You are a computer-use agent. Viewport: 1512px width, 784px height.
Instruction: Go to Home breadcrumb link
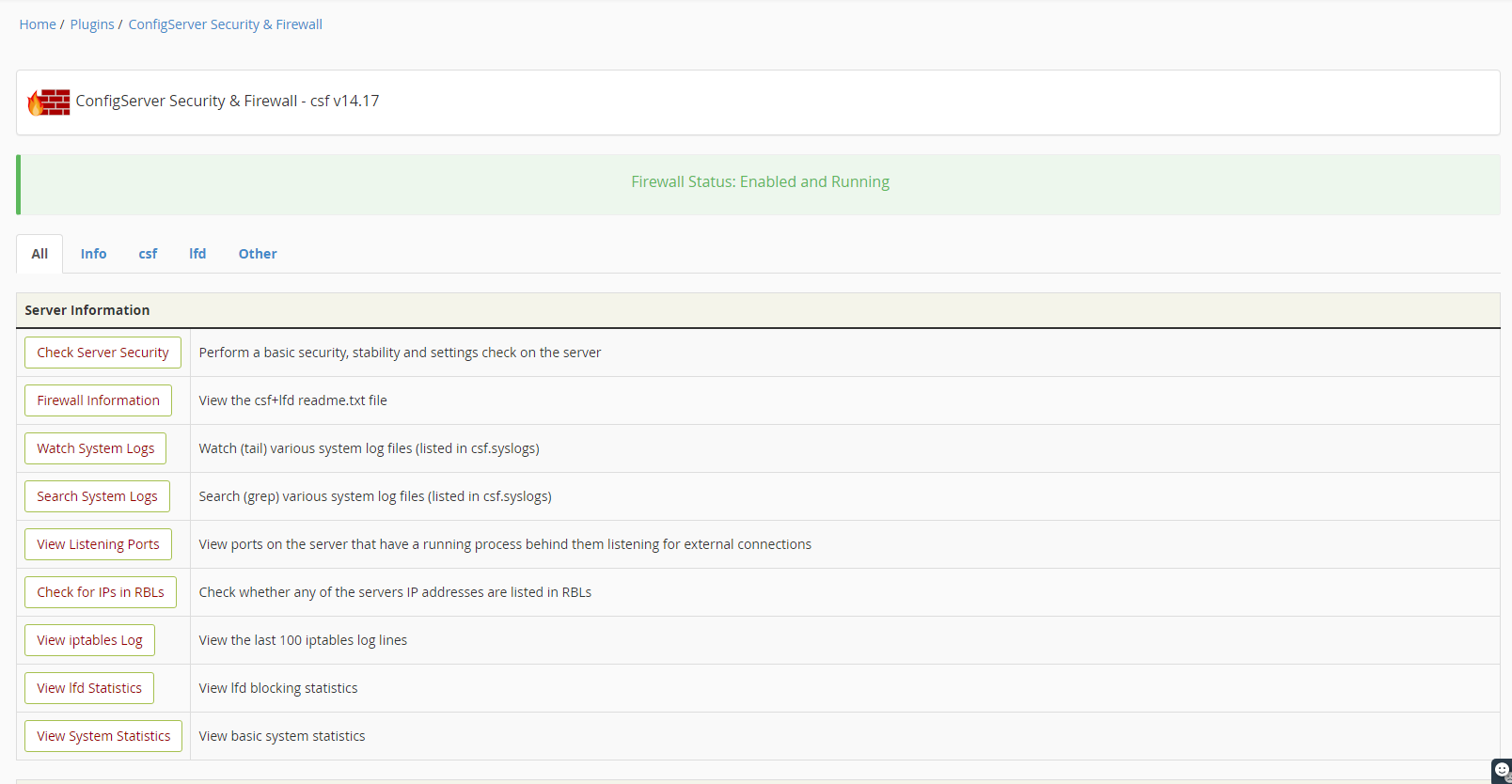click(38, 24)
